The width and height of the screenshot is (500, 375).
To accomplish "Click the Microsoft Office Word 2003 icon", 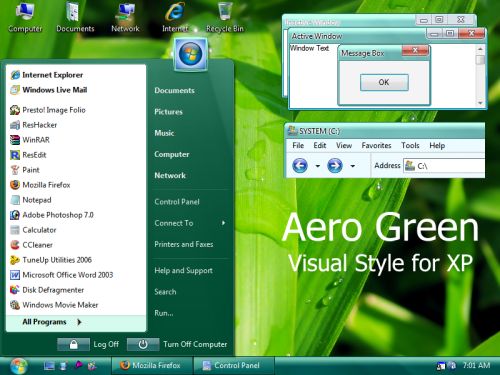I will [15, 275].
